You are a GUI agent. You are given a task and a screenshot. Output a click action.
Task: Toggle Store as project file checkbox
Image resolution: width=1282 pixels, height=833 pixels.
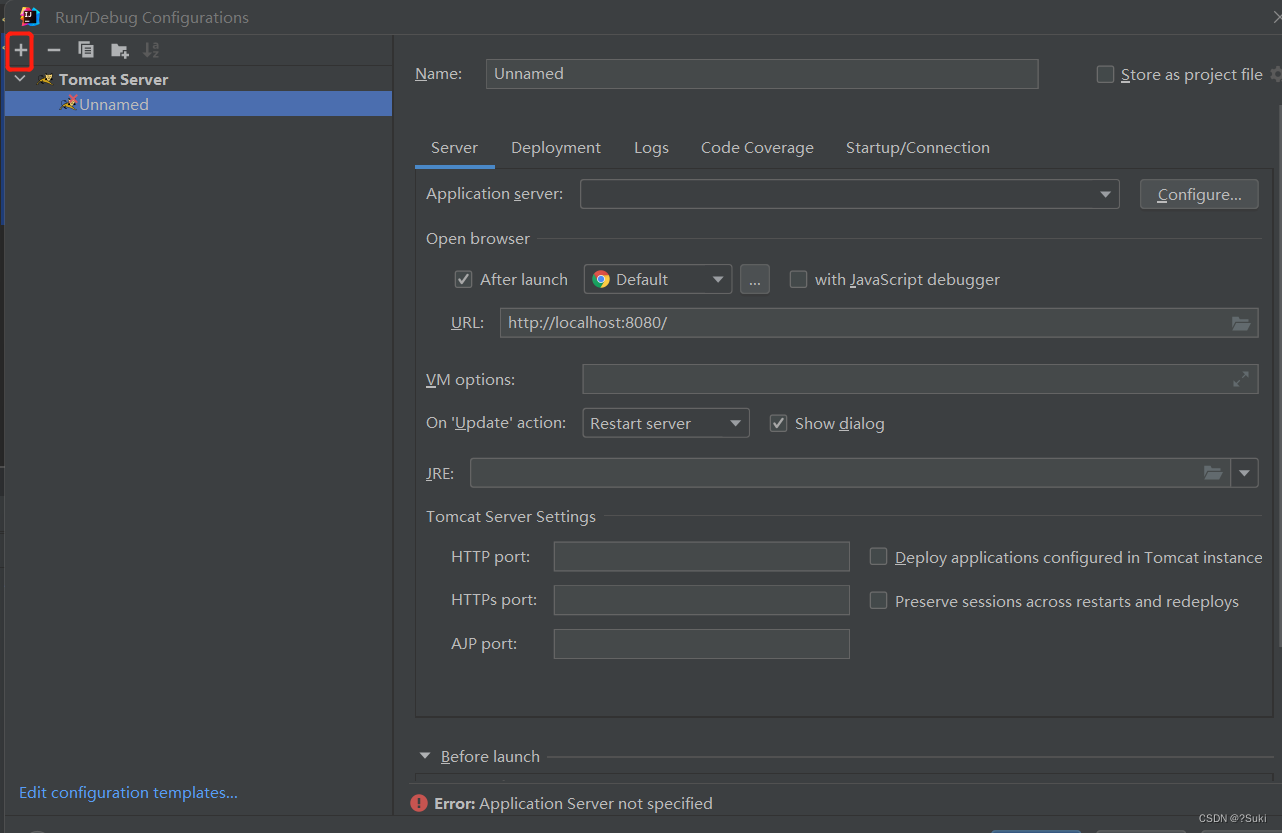[1105, 74]
